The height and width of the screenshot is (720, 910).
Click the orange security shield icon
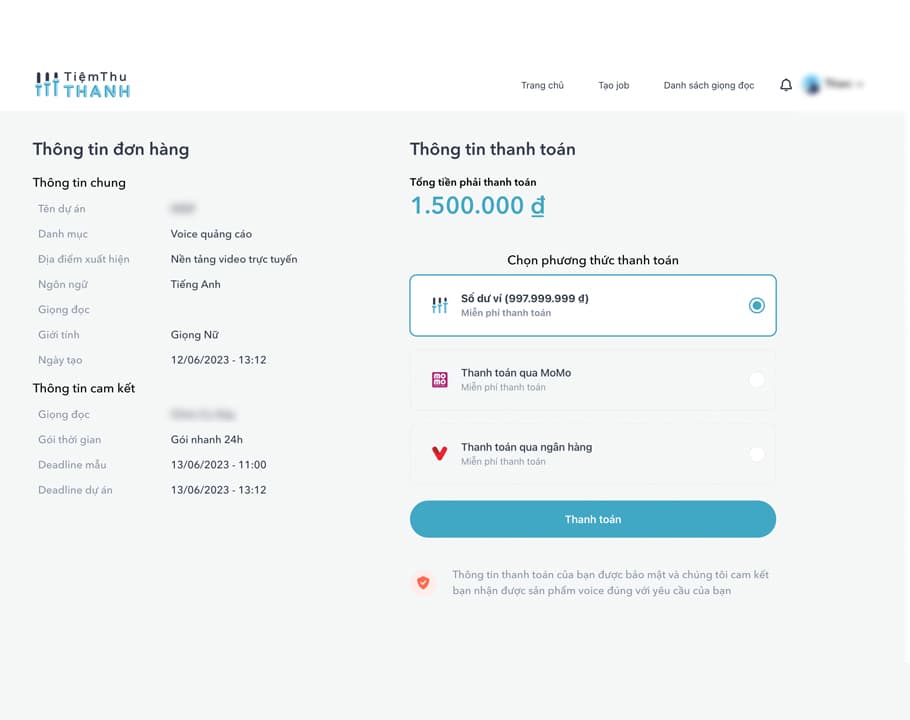point(423,582)
